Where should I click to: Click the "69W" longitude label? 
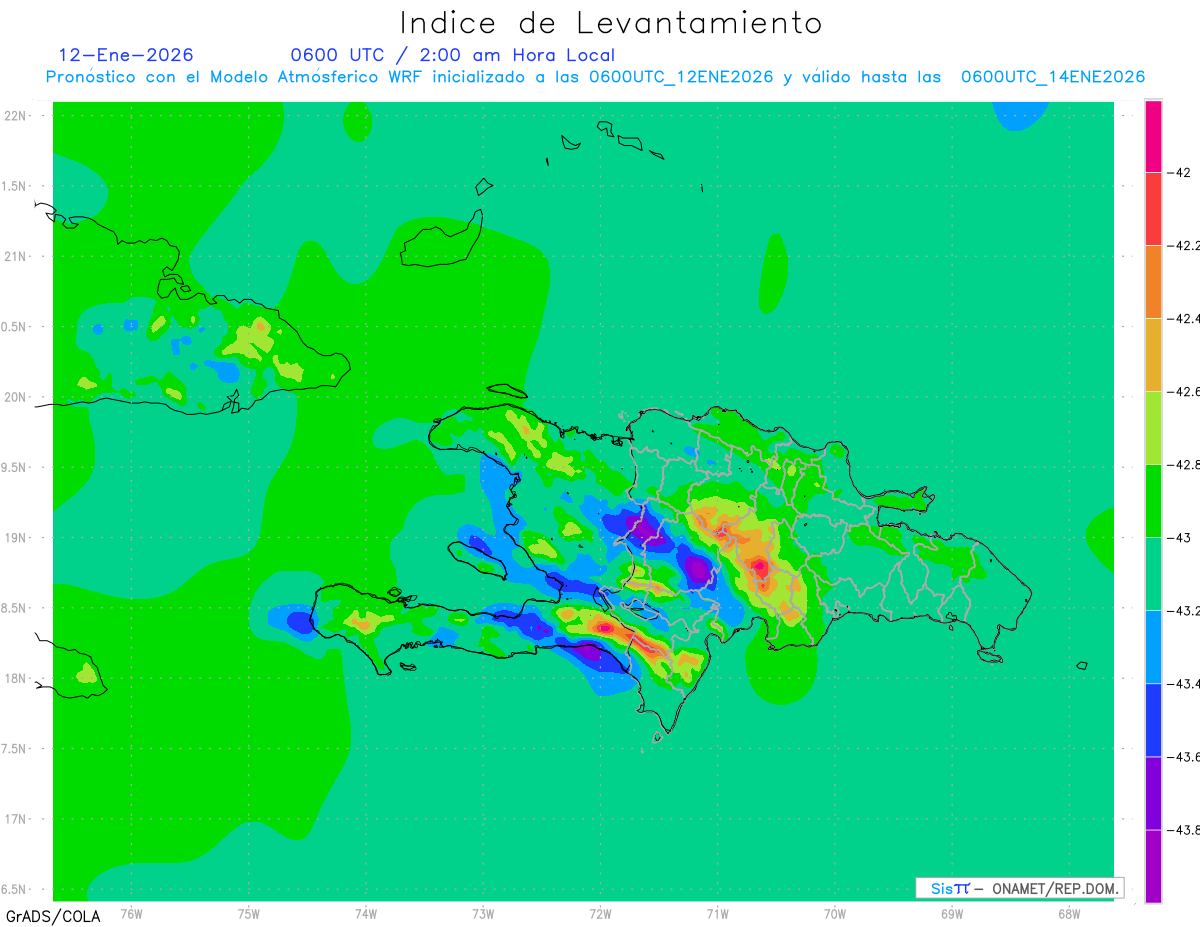(x=952, y=913)
